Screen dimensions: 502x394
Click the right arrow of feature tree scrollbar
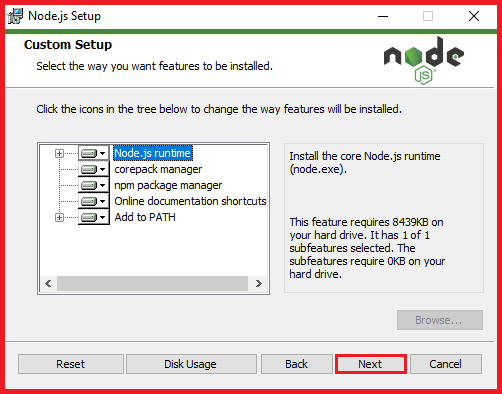click(x=259, y=283)
